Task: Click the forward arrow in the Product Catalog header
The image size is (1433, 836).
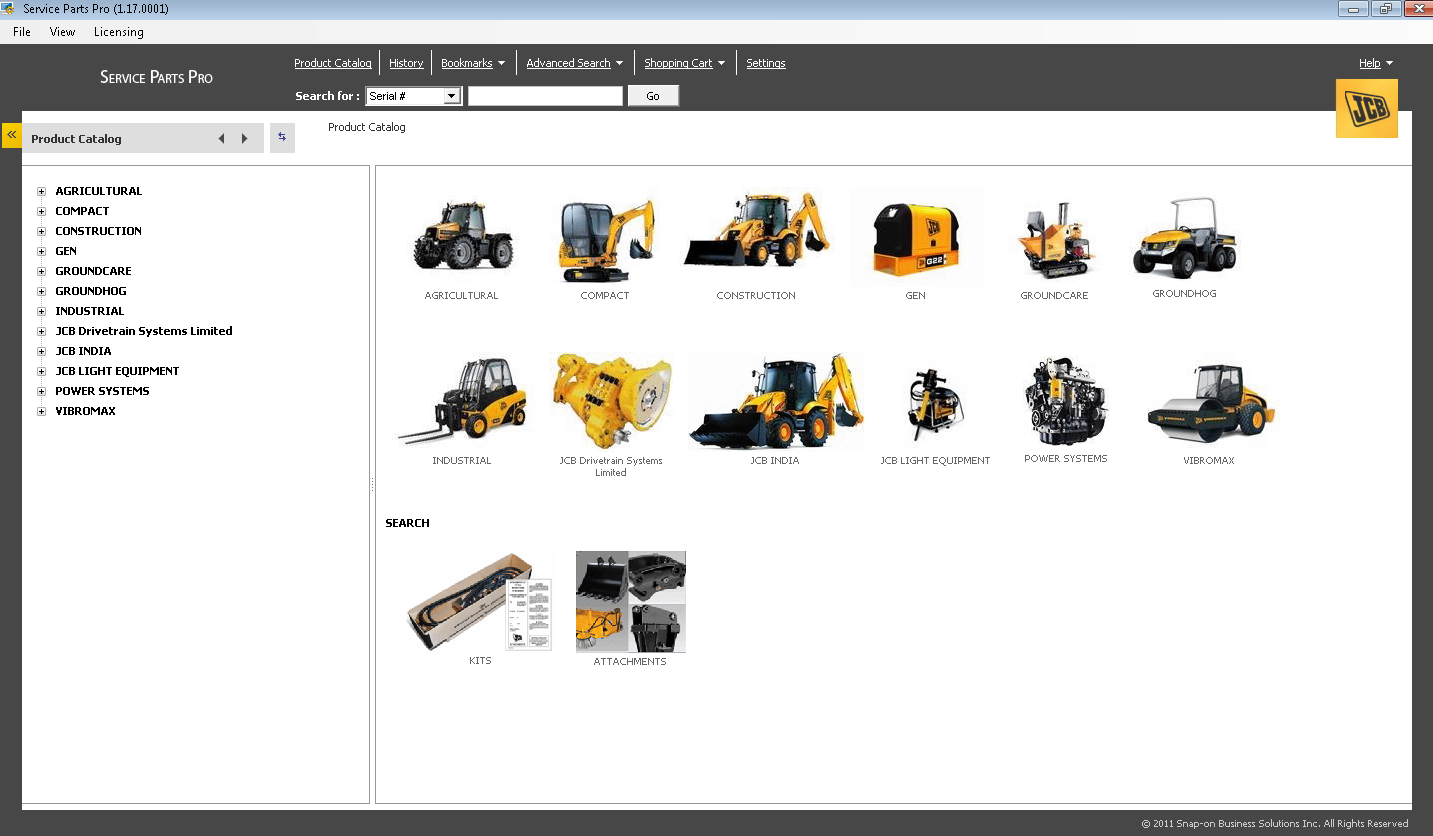Action: point(244,138)
